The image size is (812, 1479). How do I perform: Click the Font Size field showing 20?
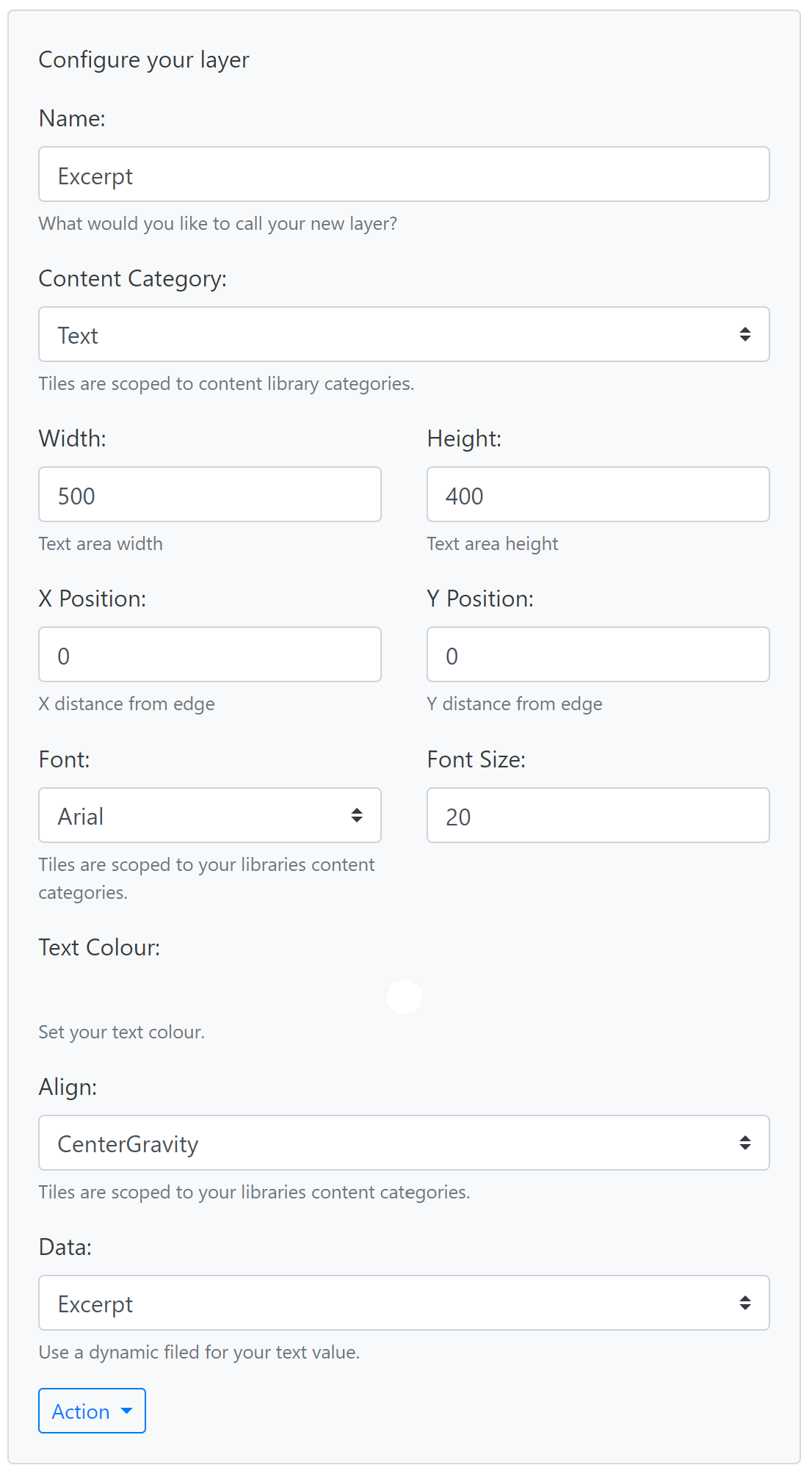(x=598, y=816)
